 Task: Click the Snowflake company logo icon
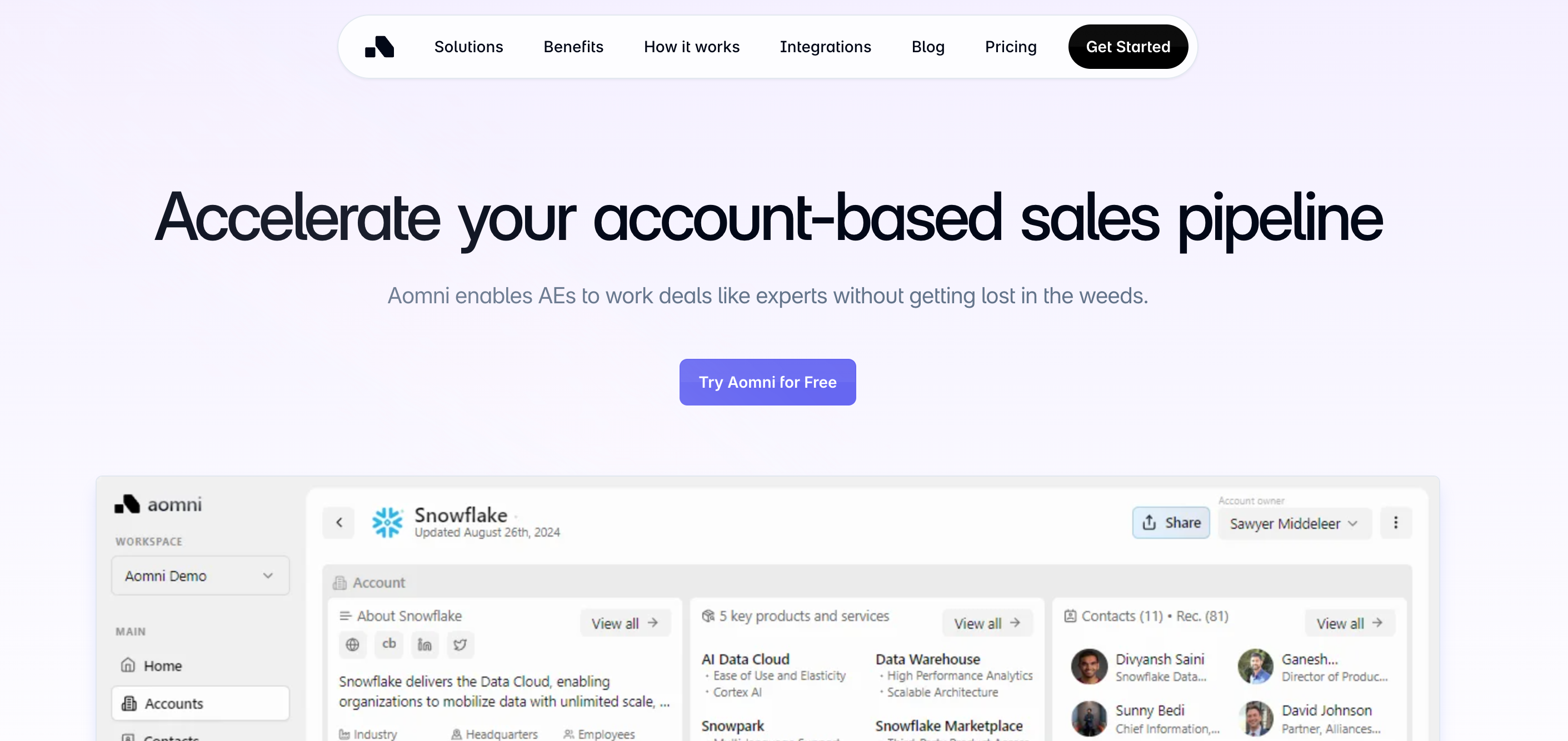coord(388,522)
